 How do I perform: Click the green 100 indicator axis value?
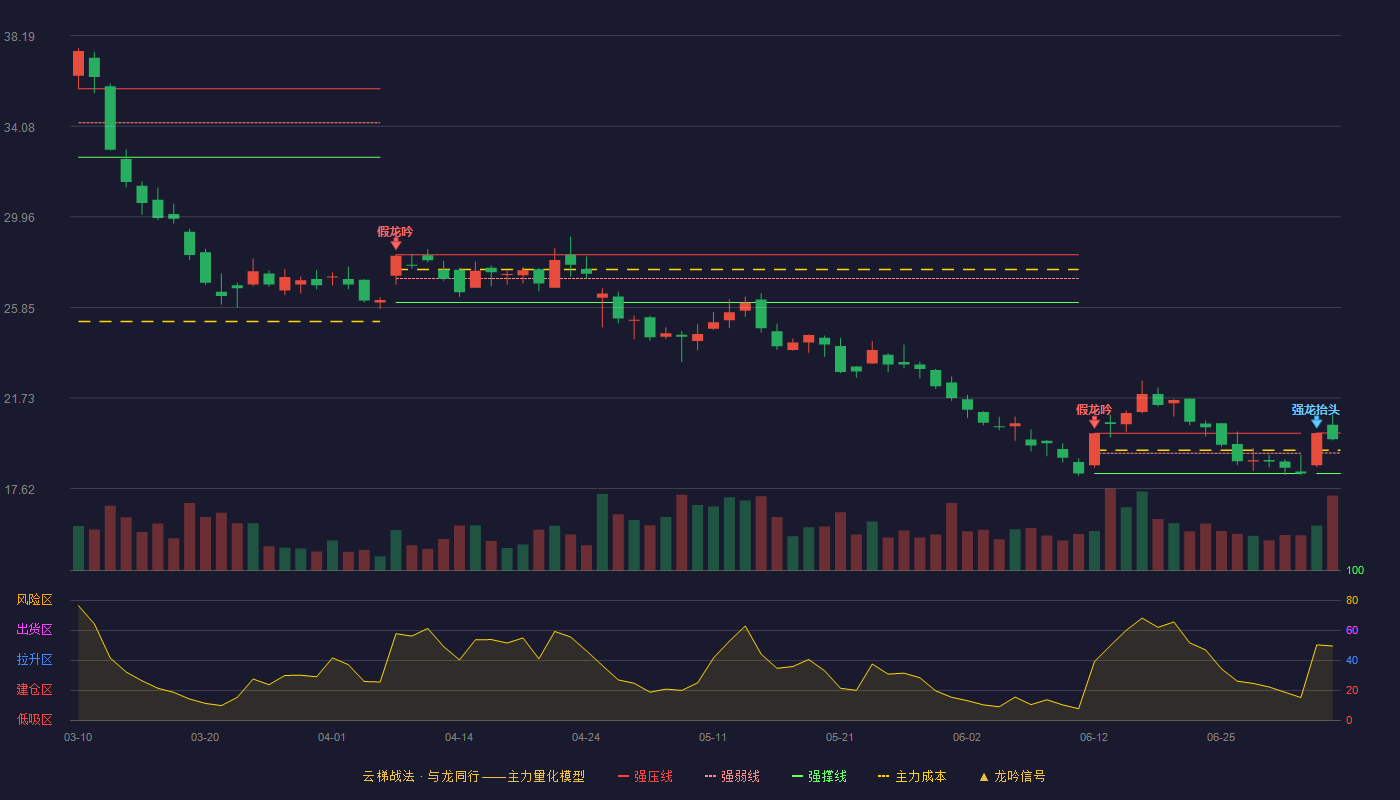click(1355, 570)
